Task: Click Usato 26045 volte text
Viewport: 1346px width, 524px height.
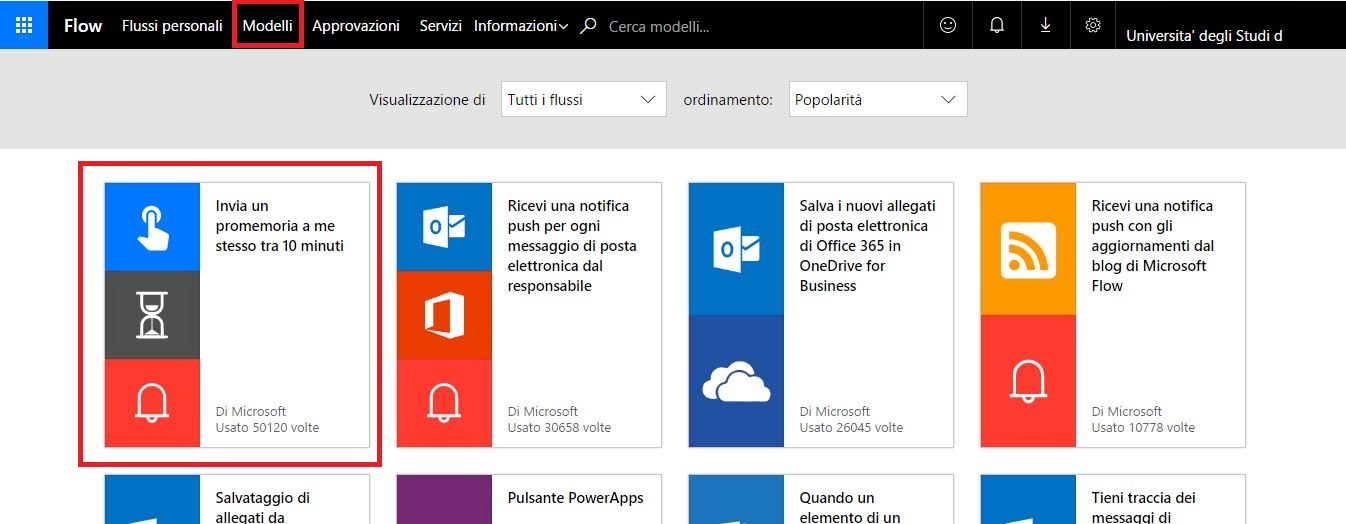Action: [x=851, y=427]
